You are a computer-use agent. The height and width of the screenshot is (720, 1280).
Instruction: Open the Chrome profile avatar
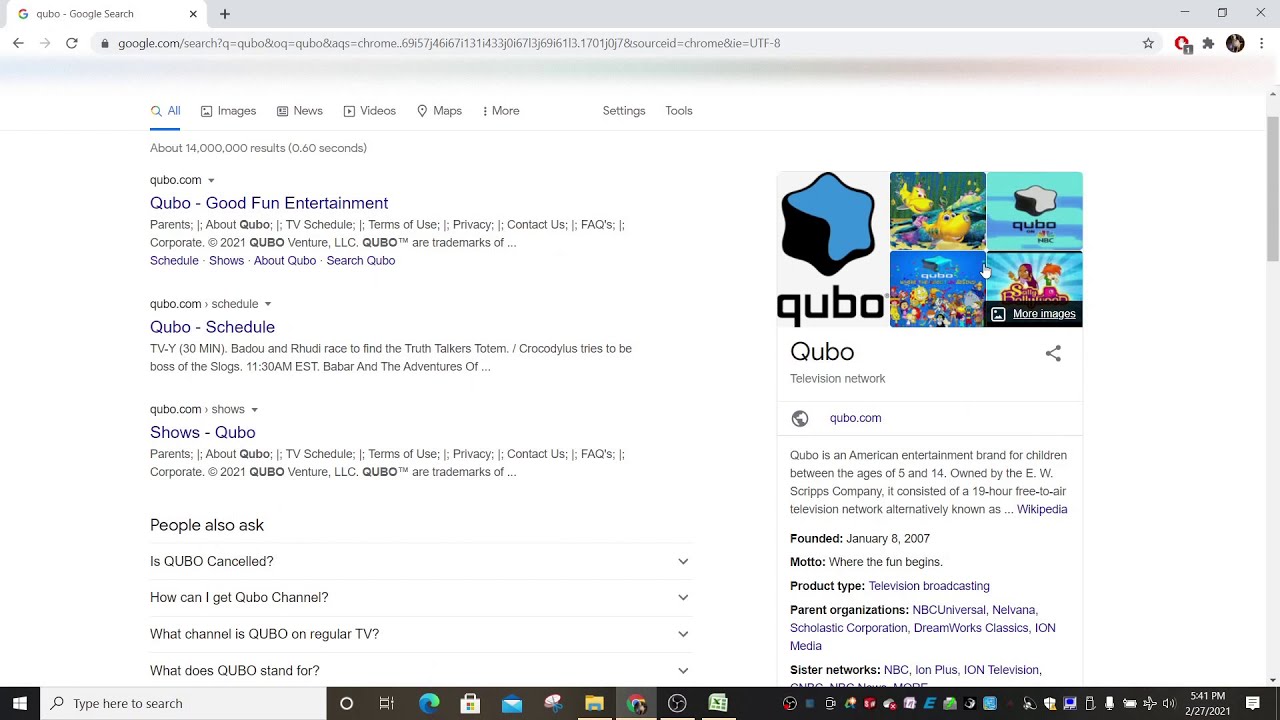[1235, 43]
